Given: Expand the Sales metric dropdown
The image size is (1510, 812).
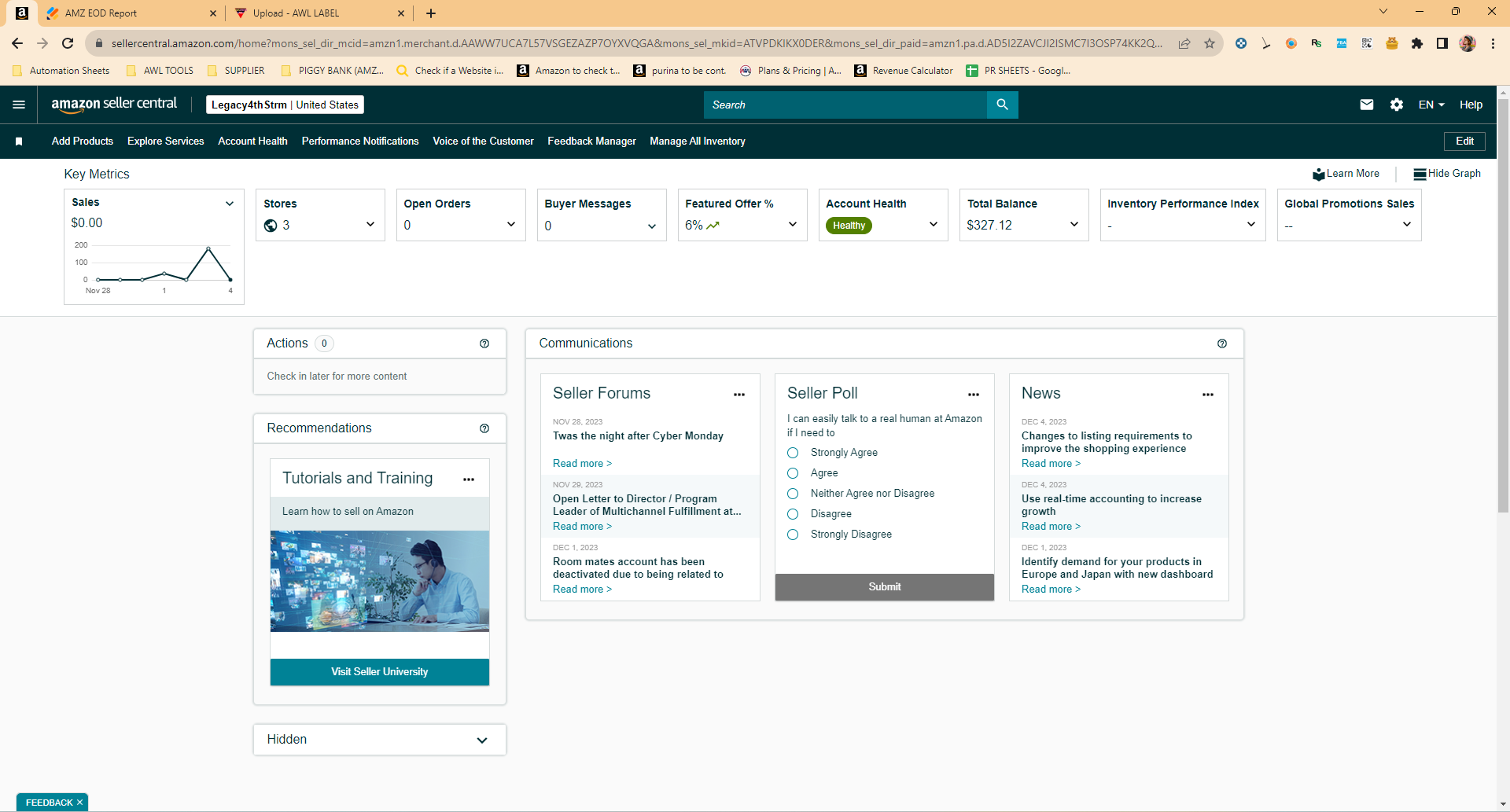Looking at the screenshot, I should (x=230, y=204).
